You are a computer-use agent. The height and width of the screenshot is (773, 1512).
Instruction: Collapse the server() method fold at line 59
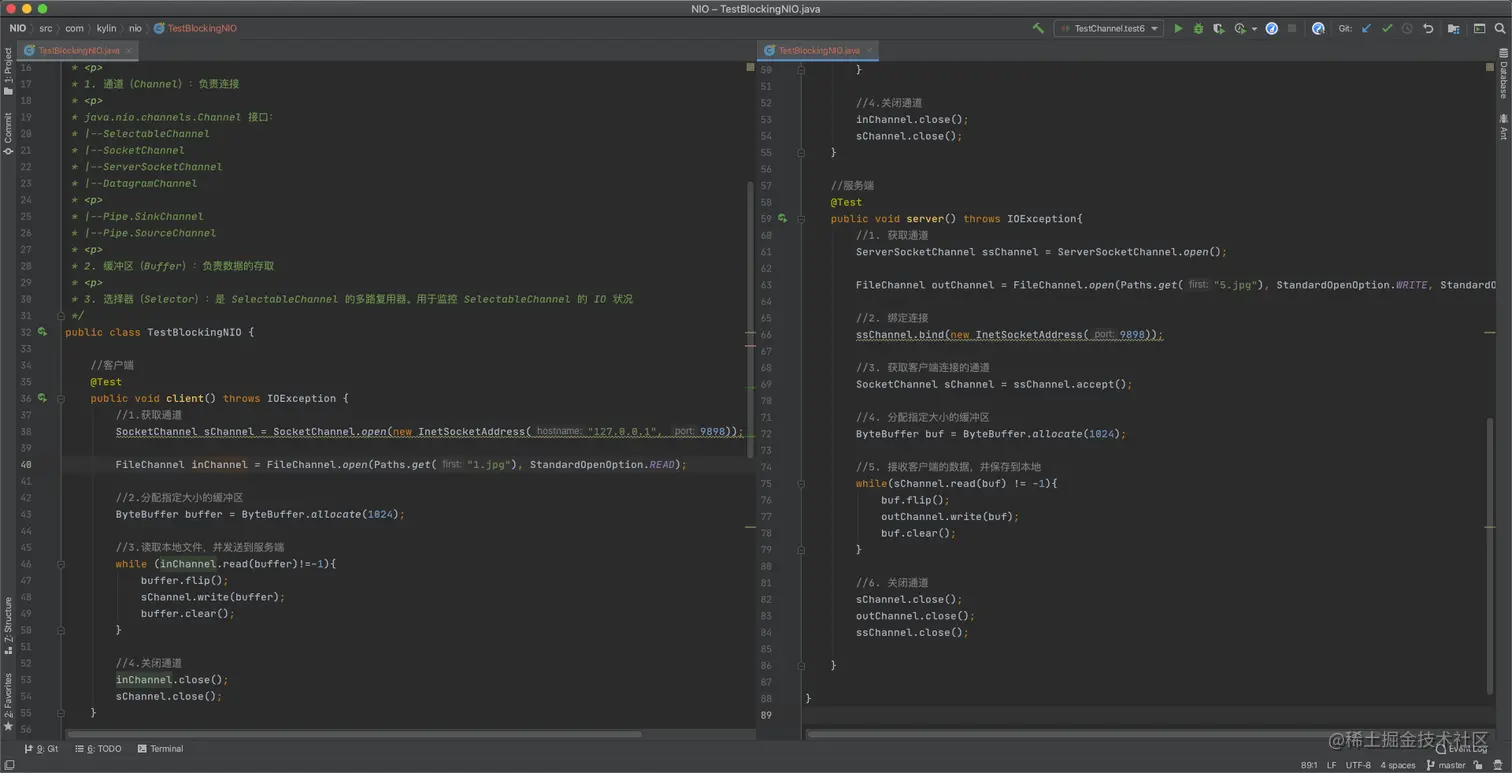coord(801,219)
